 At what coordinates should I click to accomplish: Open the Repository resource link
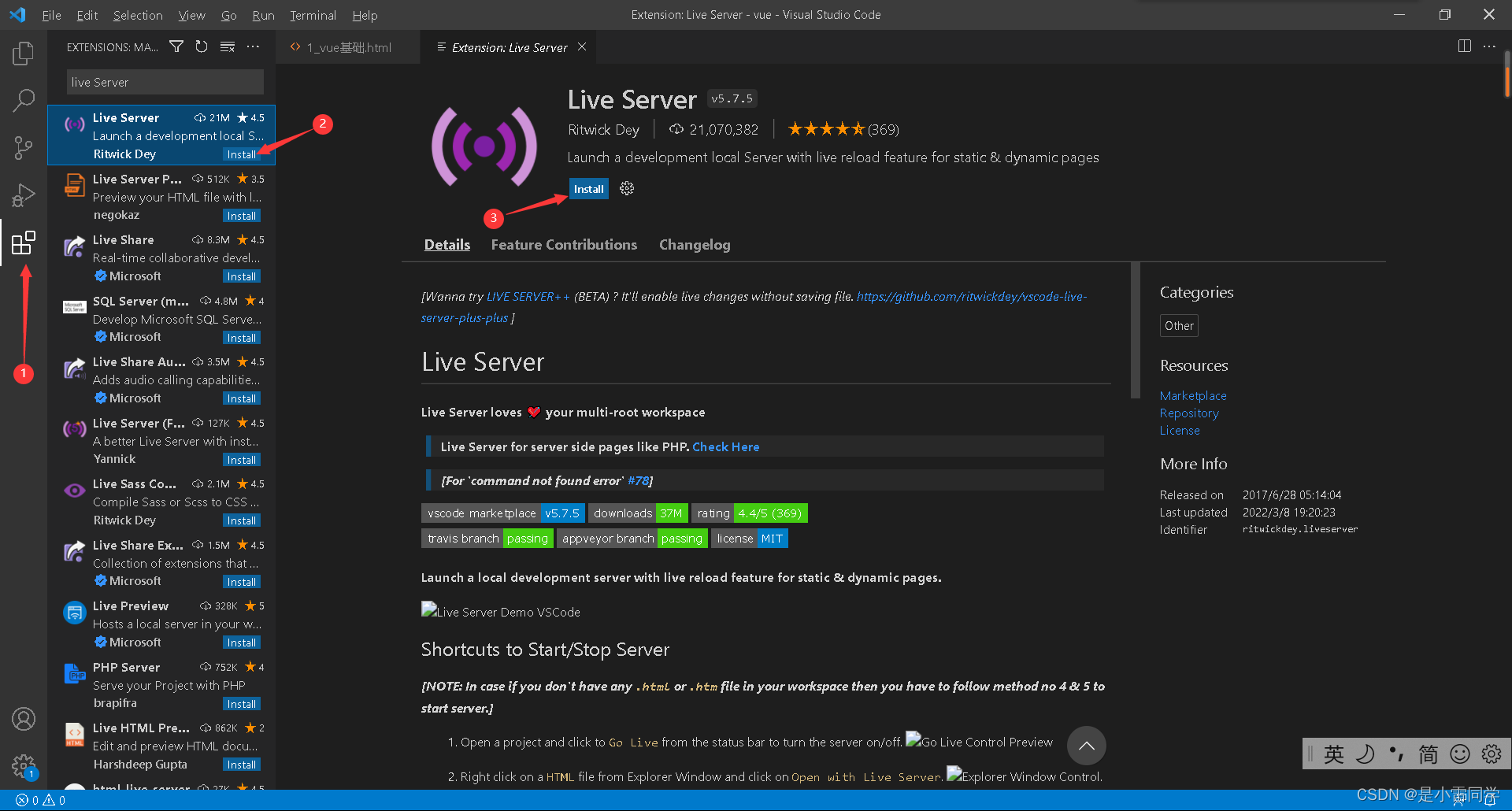click(1189, 413)
